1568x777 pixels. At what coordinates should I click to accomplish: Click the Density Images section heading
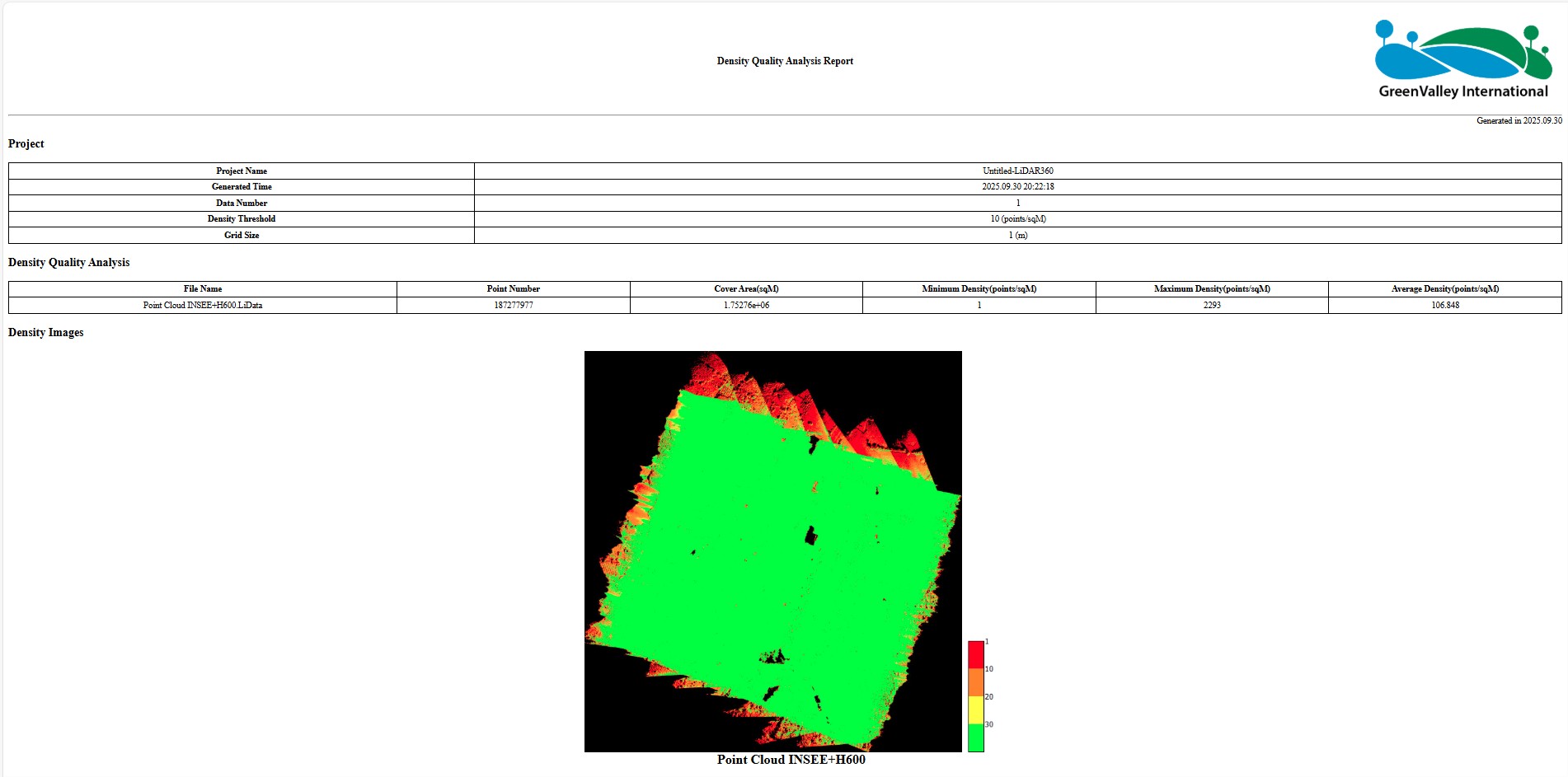click(46, 332)
